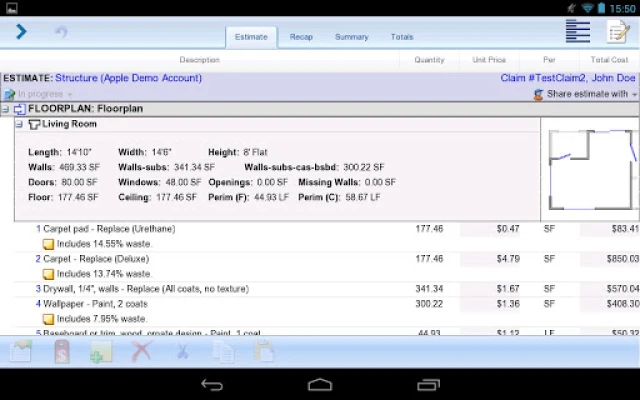Collapse the Living Room section
Viewport: 640px width, 400px height.
19,124
